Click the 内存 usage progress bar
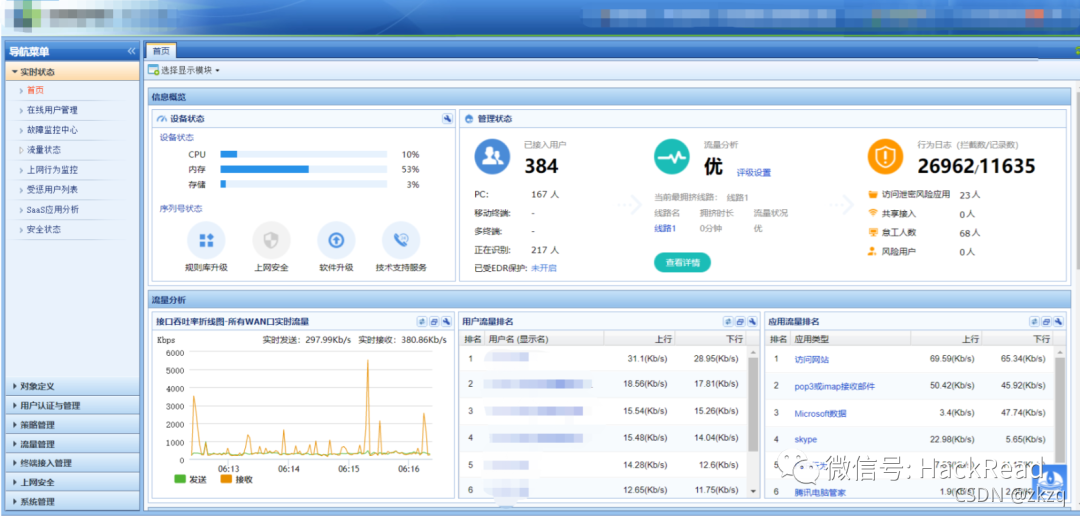This screenshot has height=516, width=1080. [303, 169]
